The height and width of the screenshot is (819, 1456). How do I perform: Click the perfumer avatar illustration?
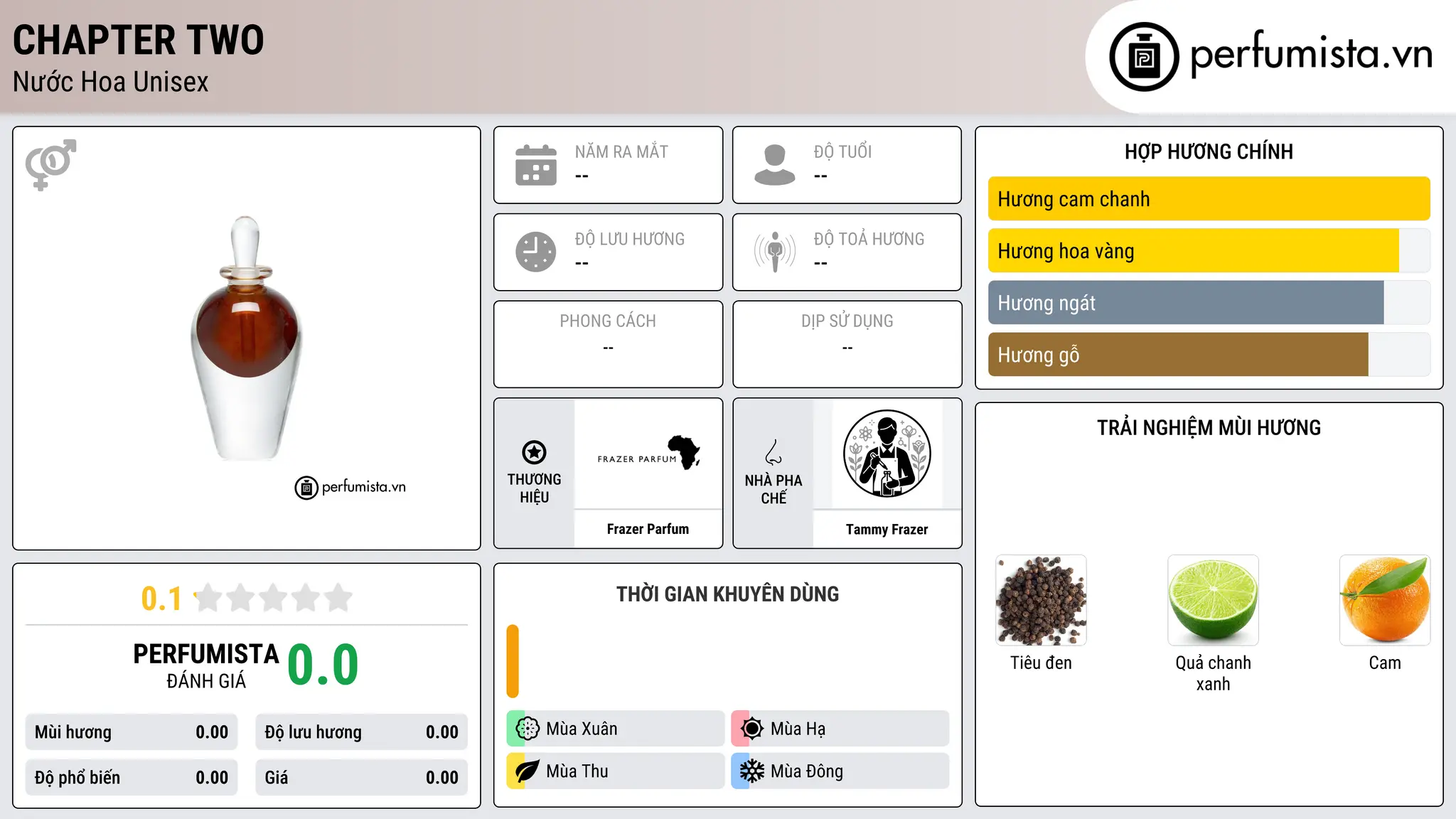(887, 454)
